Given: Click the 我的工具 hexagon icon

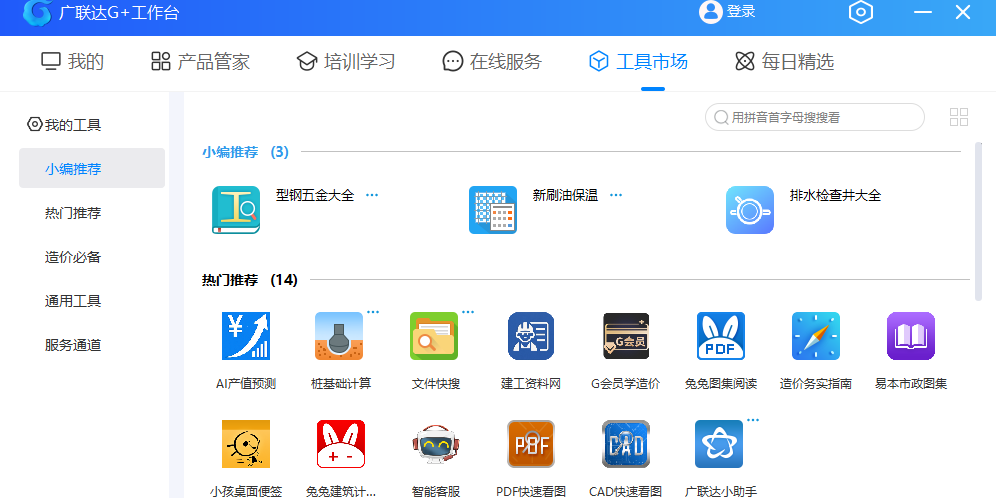Looking at the screenshot, I should pos(35,124).
